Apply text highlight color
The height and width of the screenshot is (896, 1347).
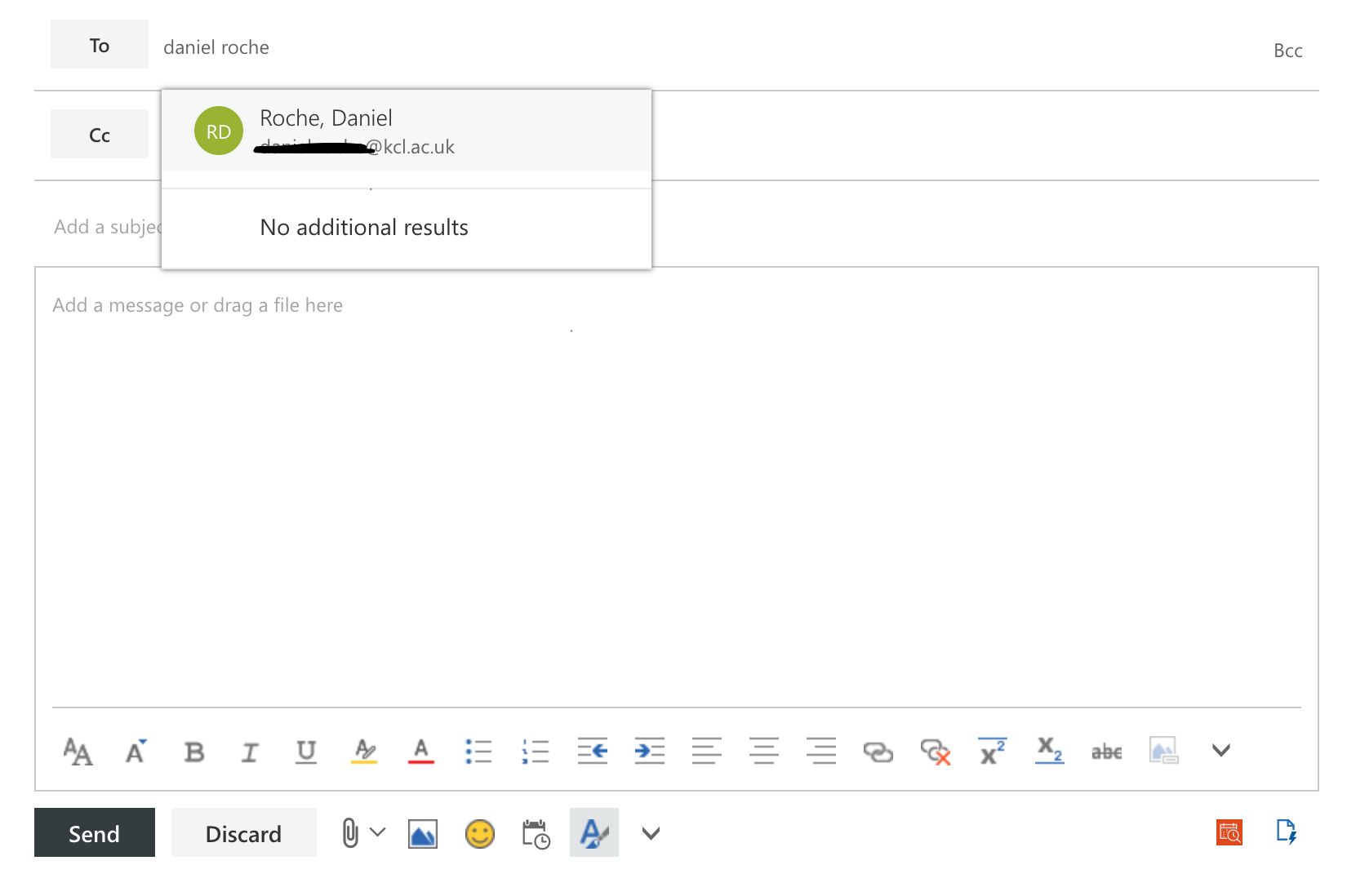(364, 751)
